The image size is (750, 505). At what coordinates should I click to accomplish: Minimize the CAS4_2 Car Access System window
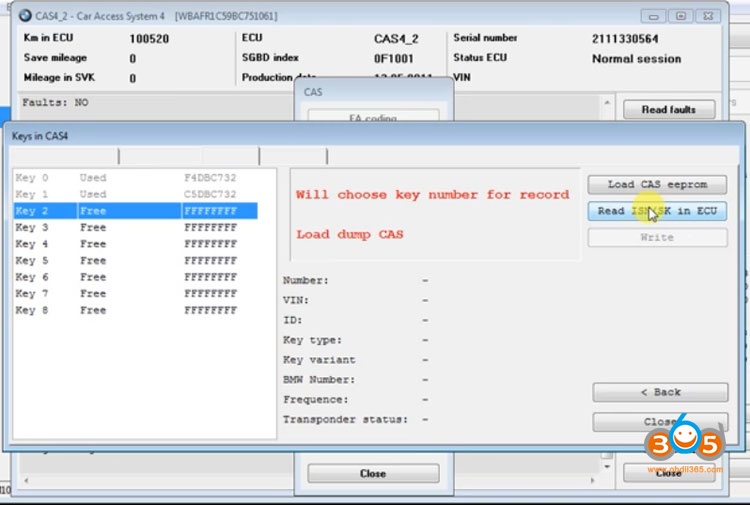point(653,16)
